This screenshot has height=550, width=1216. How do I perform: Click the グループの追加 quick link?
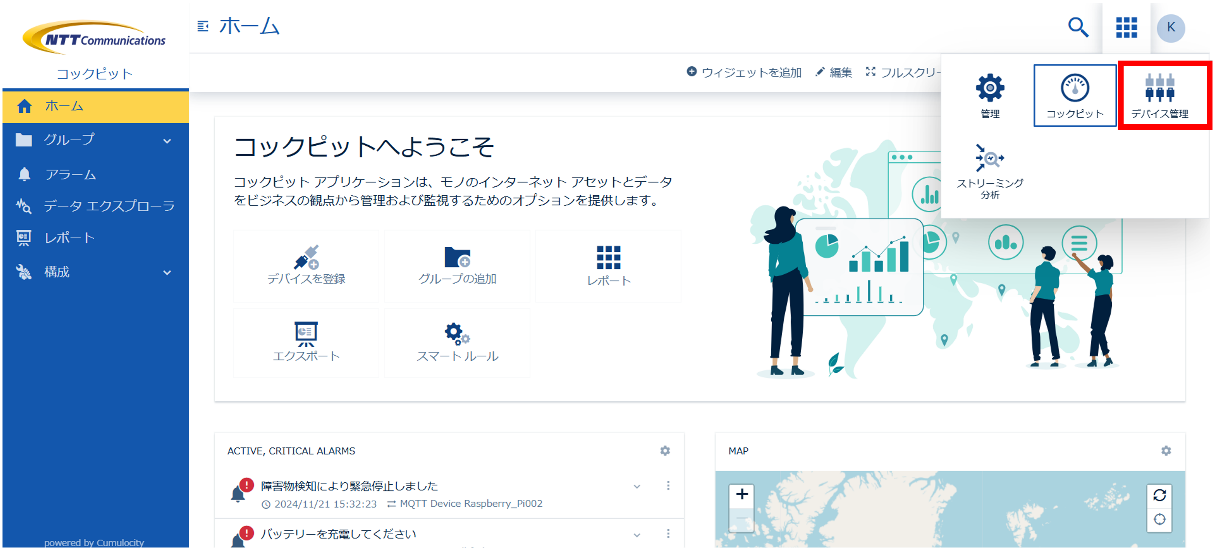[457, 265]
